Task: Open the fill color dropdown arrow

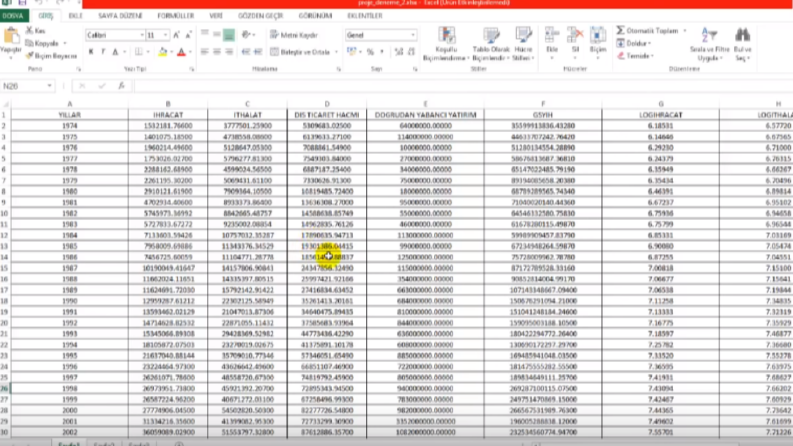Action: pos(172,52)
